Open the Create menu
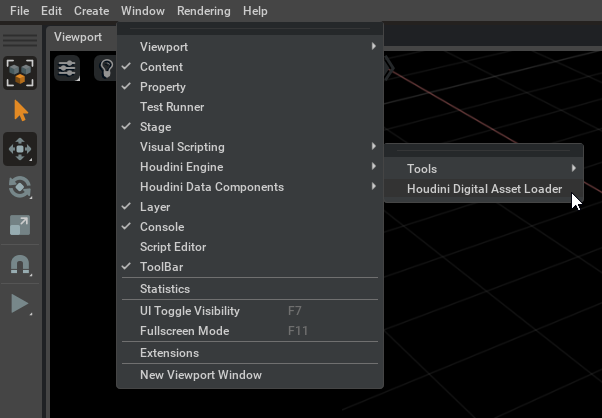 point(91,11)
